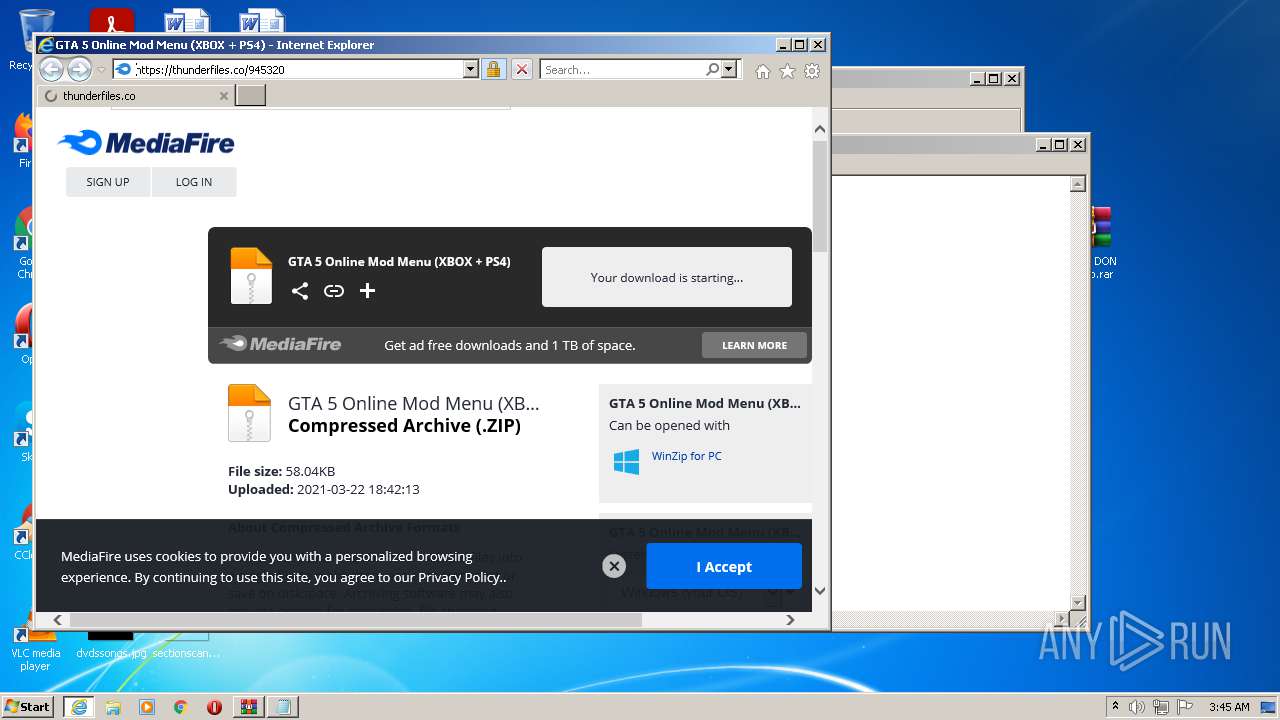Click the search magnifier icon
Viewport: 1280px width, 720px height.
point(712,69)
